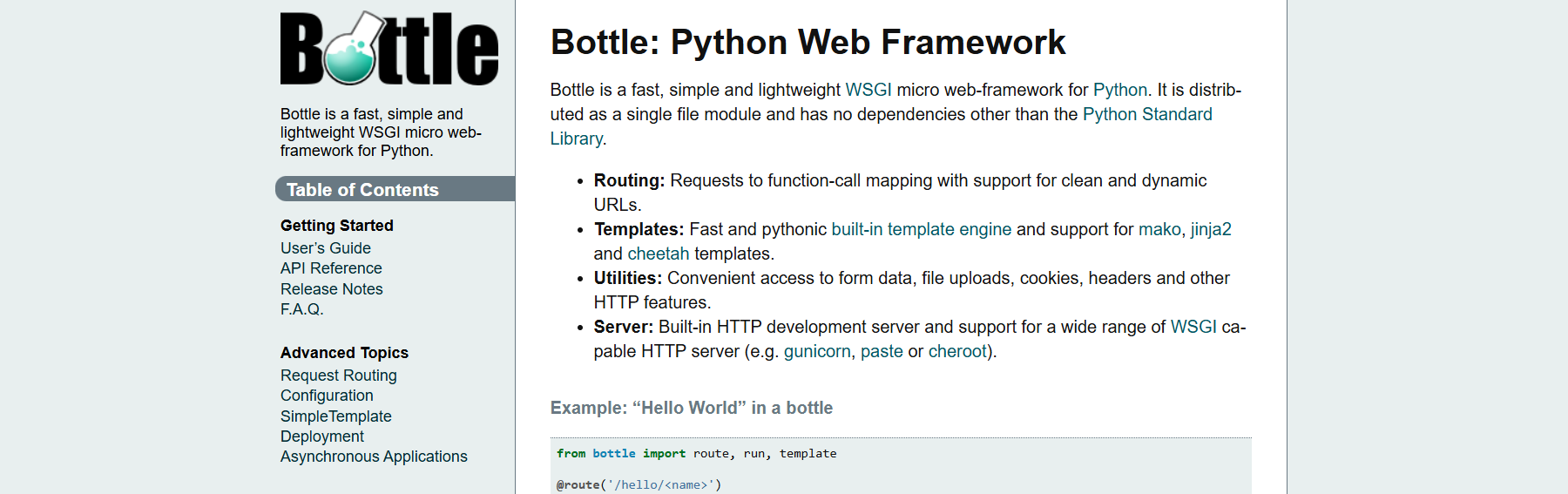Follow the cheetah templates link

tap(658, 254)
